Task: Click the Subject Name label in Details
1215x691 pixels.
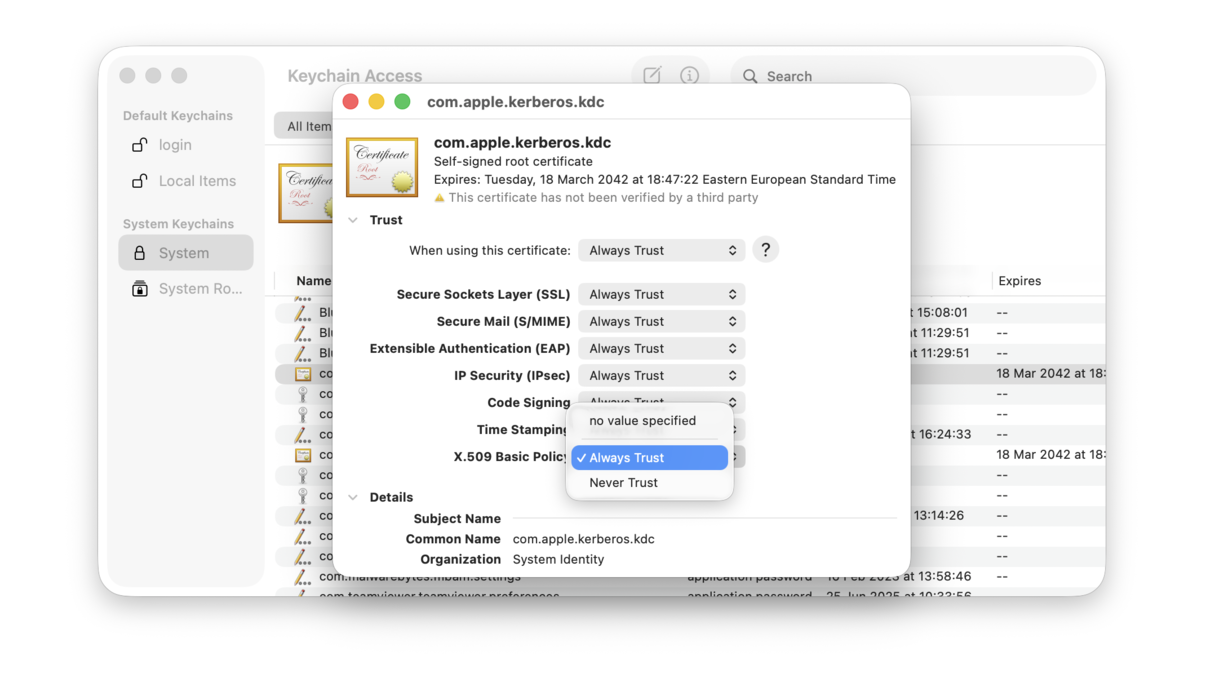Action: coord(457,519)
